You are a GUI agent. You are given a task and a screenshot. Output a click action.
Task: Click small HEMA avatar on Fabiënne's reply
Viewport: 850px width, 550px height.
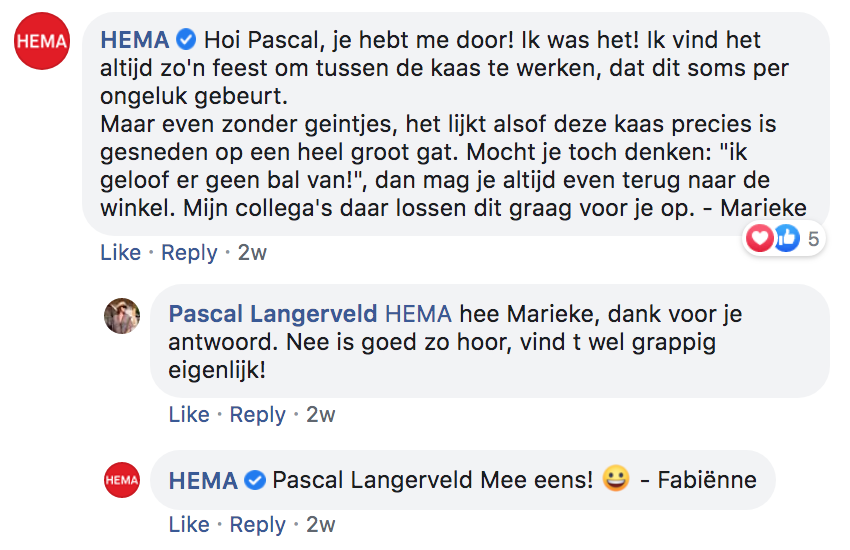[122, 480]
